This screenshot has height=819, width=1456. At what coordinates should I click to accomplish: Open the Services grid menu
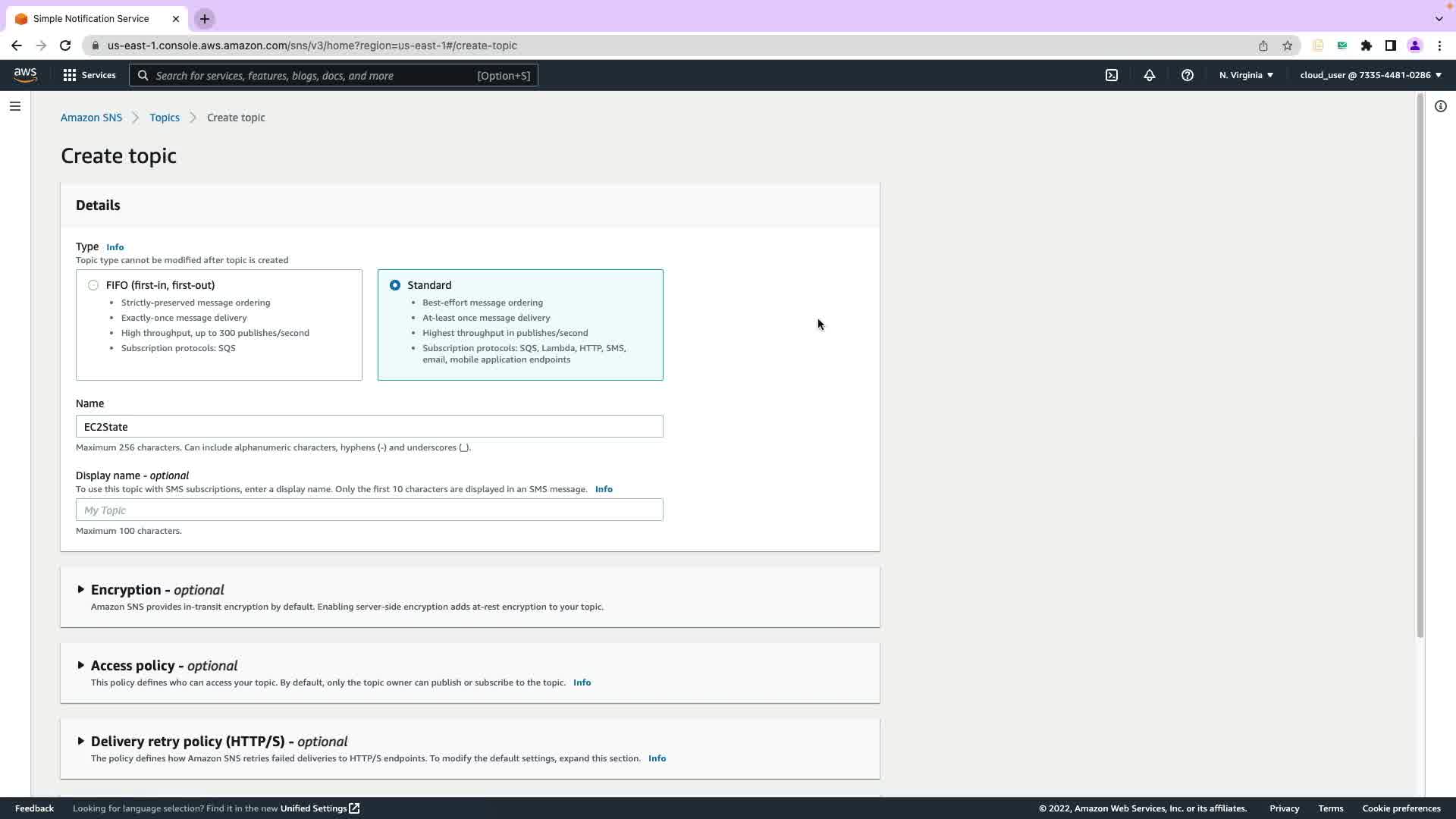click(89, 75)
